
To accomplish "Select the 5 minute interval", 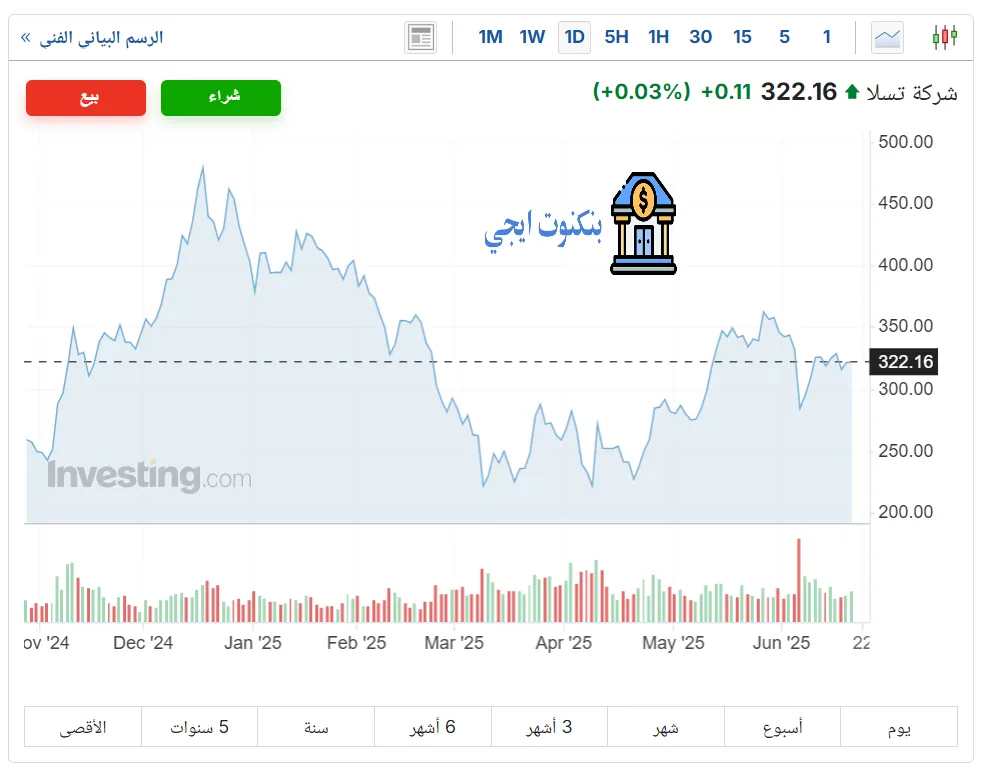I will click(785, 37).
